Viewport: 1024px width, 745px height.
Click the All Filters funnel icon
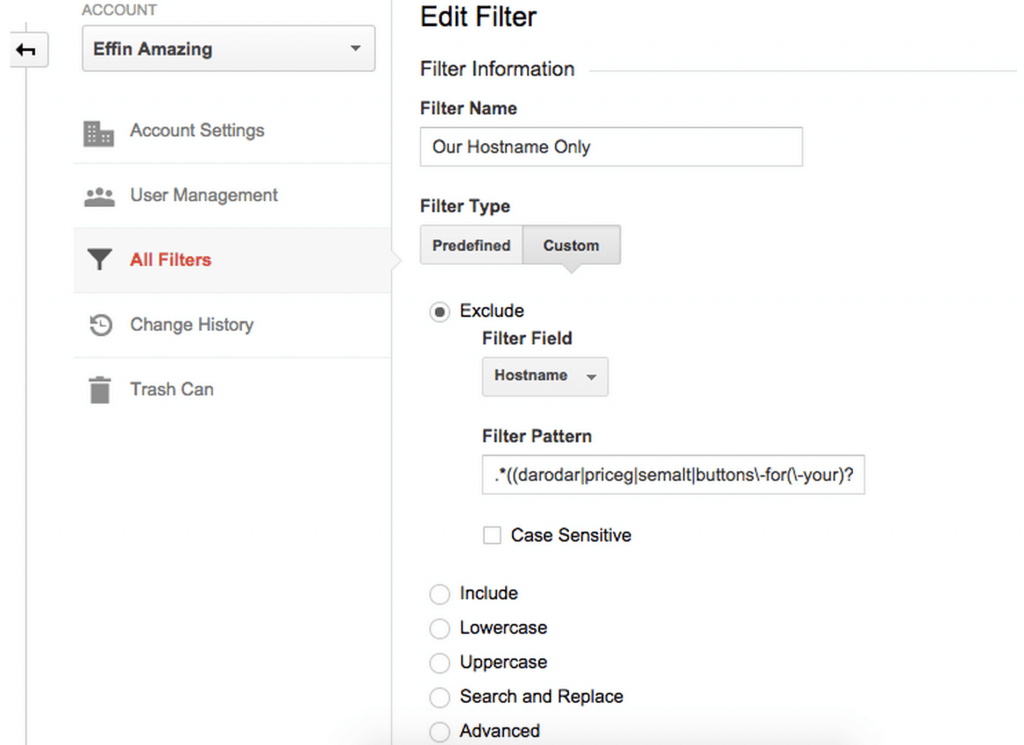[x=99, y=259]
